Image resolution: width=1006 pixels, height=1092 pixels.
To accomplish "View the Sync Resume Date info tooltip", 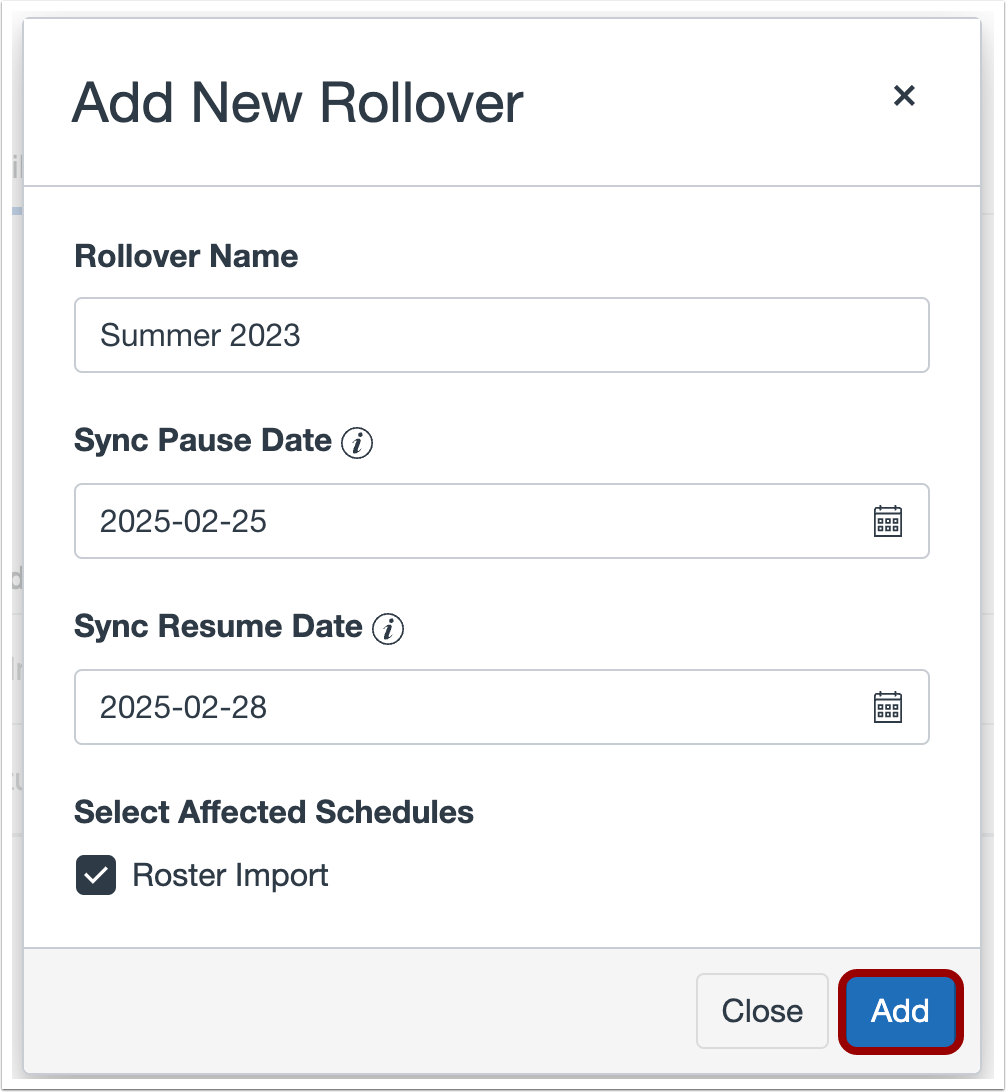I will click(x=388, y=628).
